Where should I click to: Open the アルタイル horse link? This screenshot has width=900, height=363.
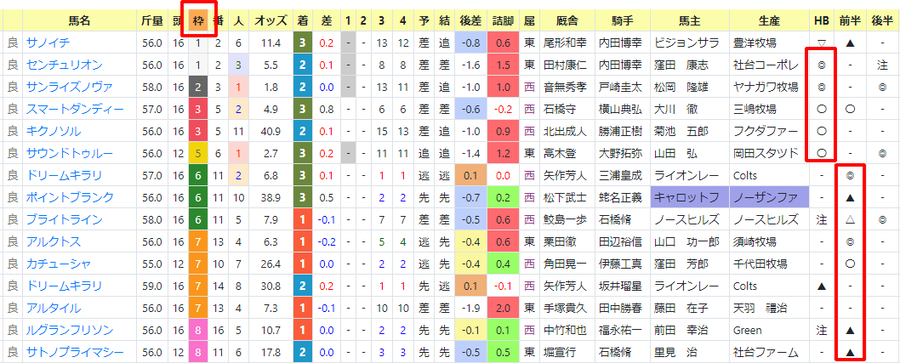53,308
